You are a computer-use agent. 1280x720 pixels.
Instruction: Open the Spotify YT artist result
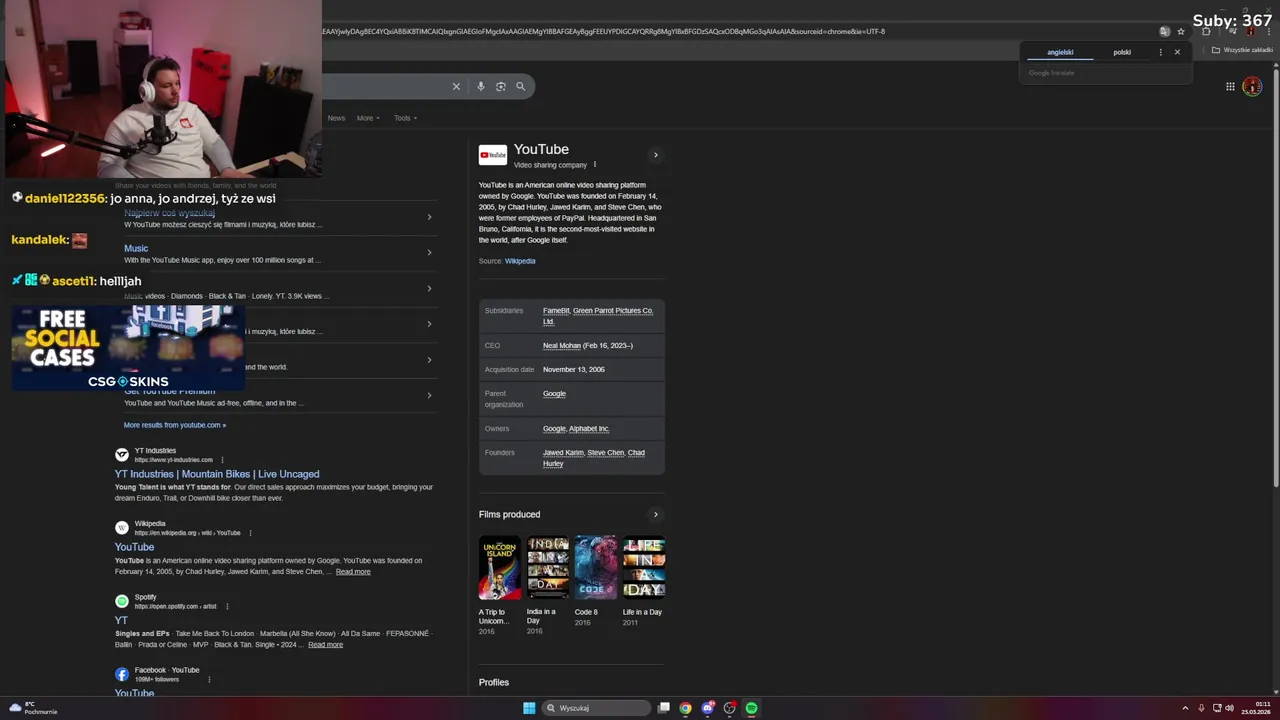click(x=121, y=620)
